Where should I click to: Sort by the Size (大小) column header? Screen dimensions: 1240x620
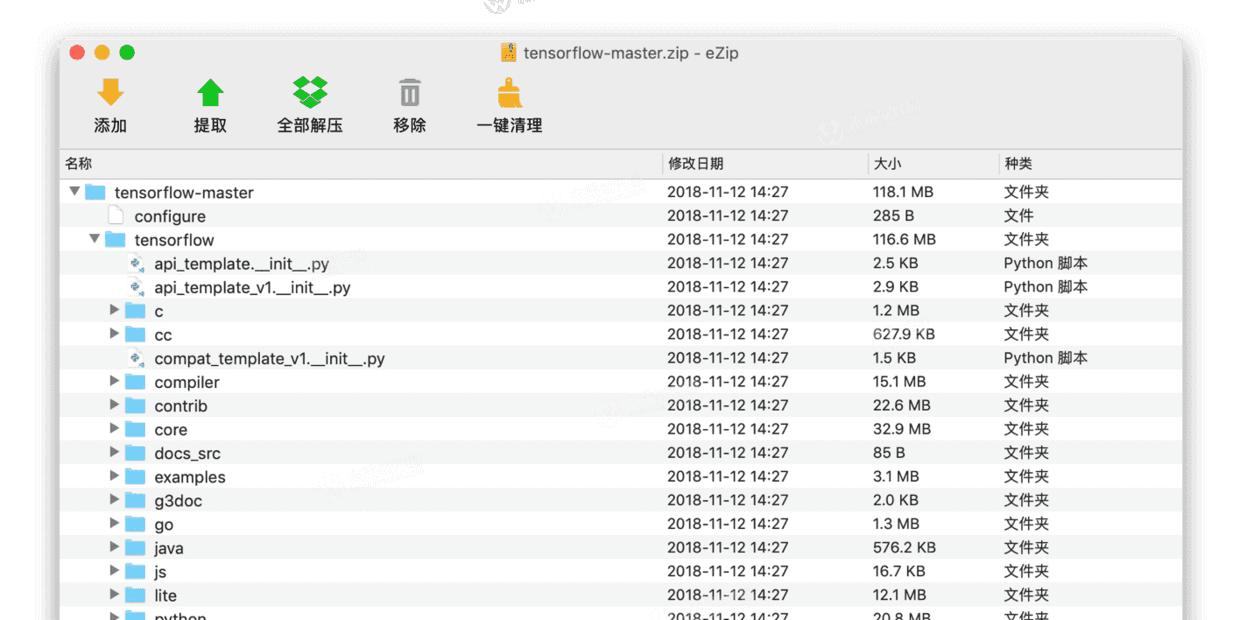[x=934, y=164]
